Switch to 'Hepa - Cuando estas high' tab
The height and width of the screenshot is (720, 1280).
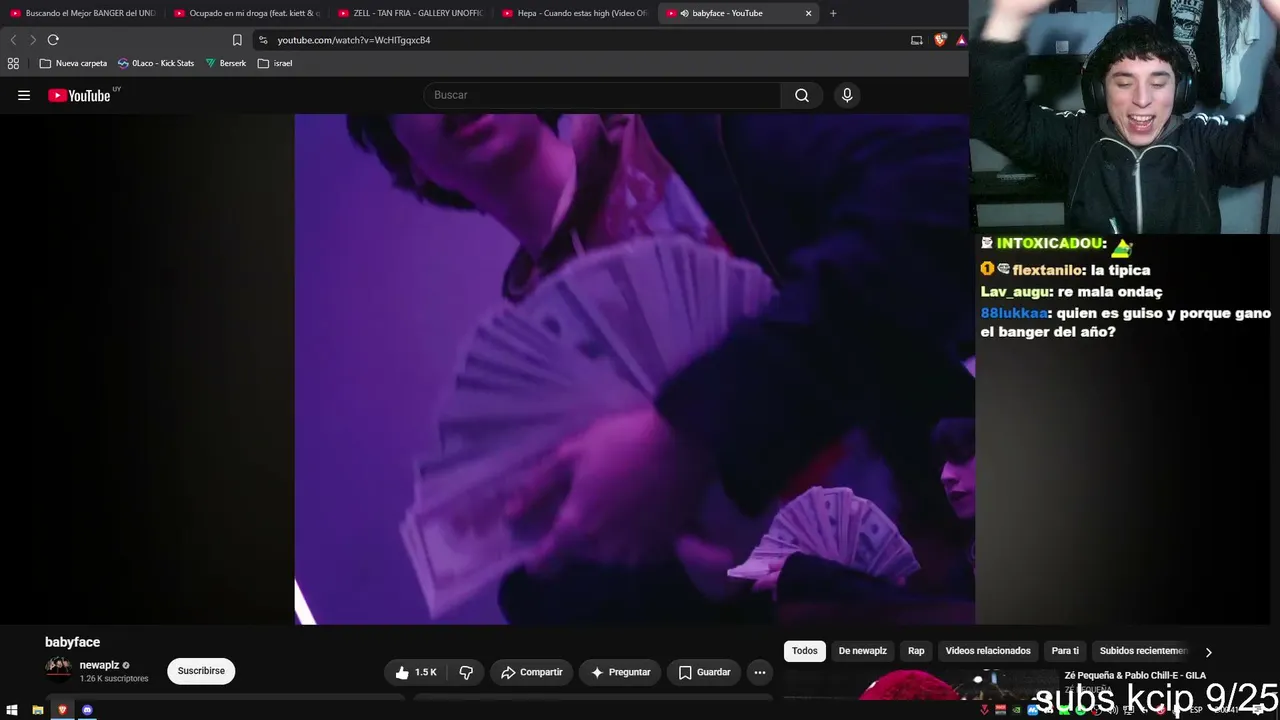tap(574, 13)
